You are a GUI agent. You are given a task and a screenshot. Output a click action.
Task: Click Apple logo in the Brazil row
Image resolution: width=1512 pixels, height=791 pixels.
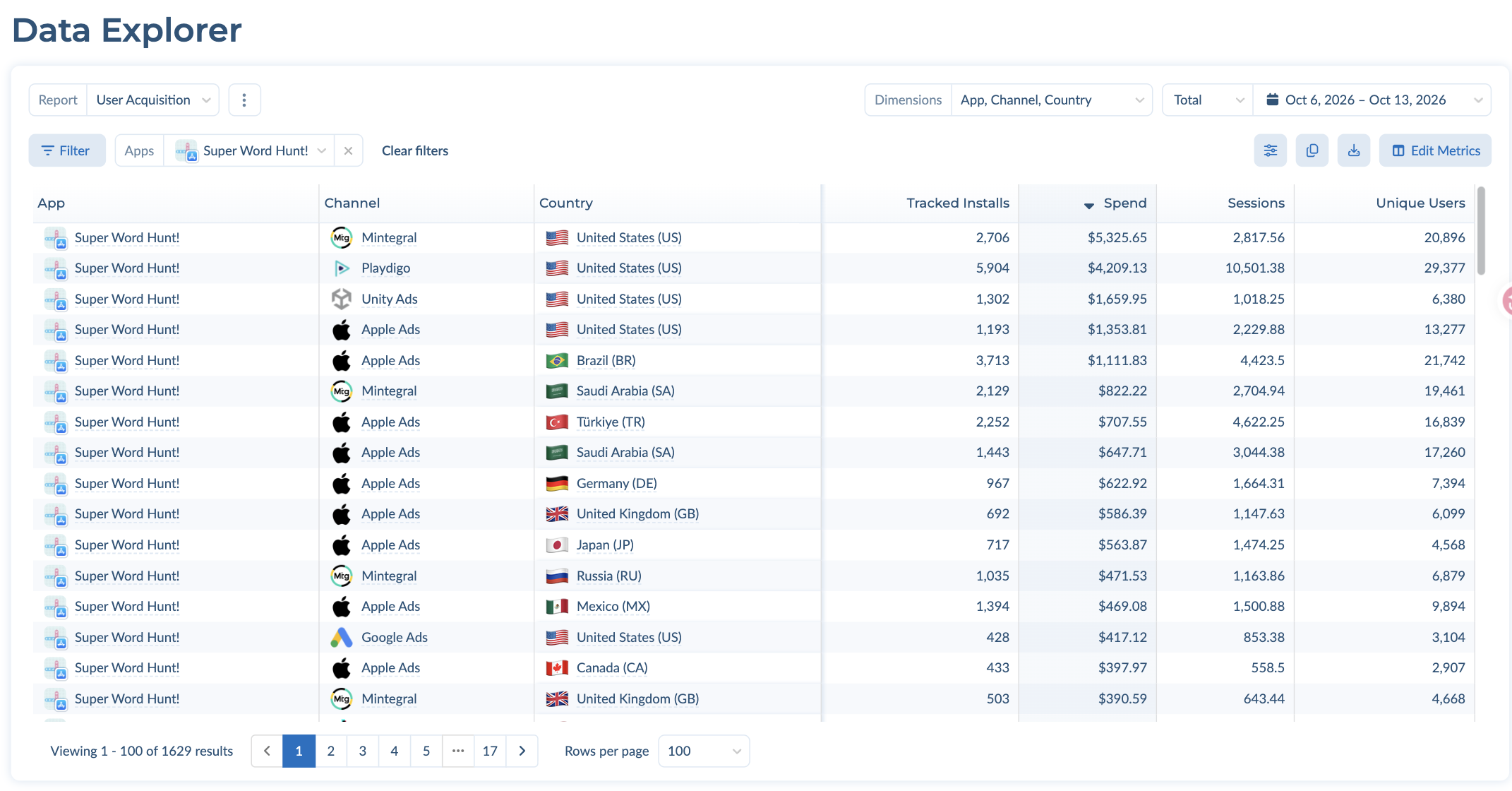(x=342, y=360)
